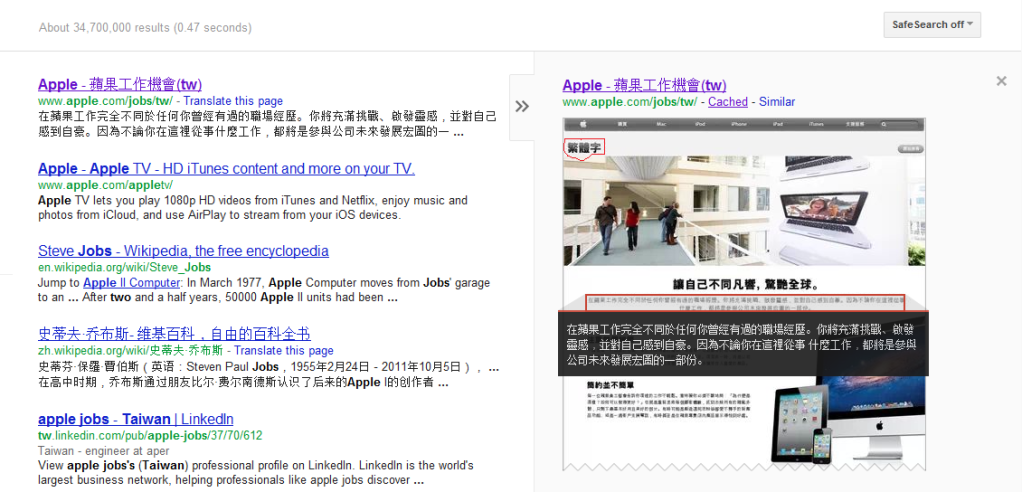This screenshot has height=492, width=1022.
Task: Click the dark highlighted snippet text box
Action: coord(743,343)
